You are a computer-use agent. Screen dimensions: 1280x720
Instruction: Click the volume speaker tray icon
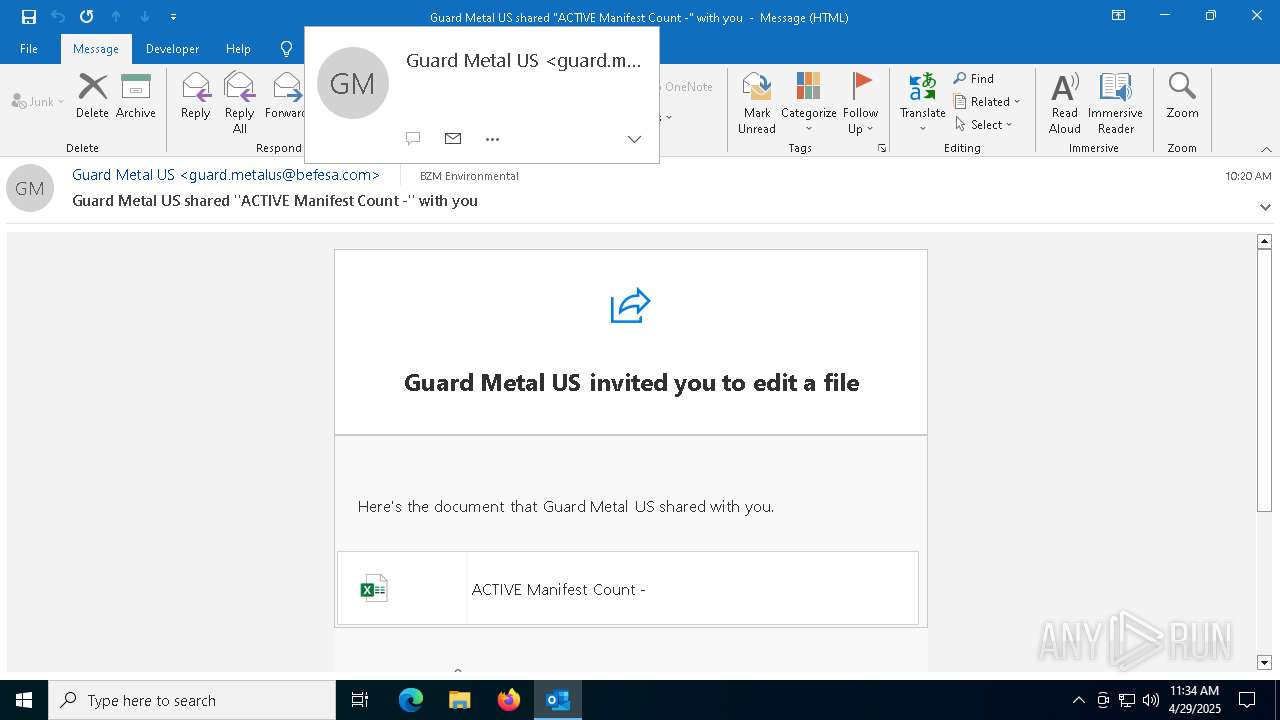point(1151,700)
